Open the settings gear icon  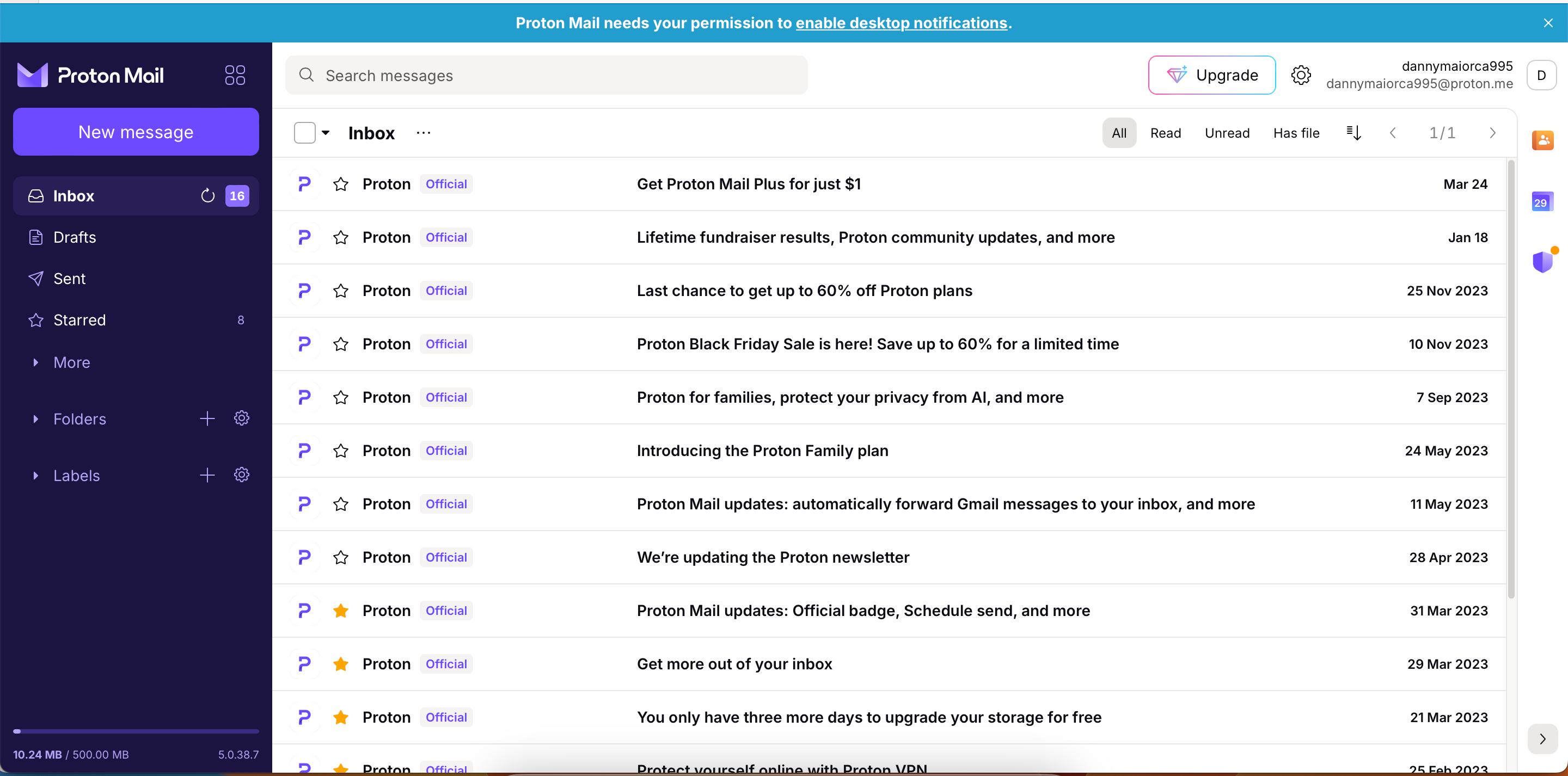(1300, 75)
